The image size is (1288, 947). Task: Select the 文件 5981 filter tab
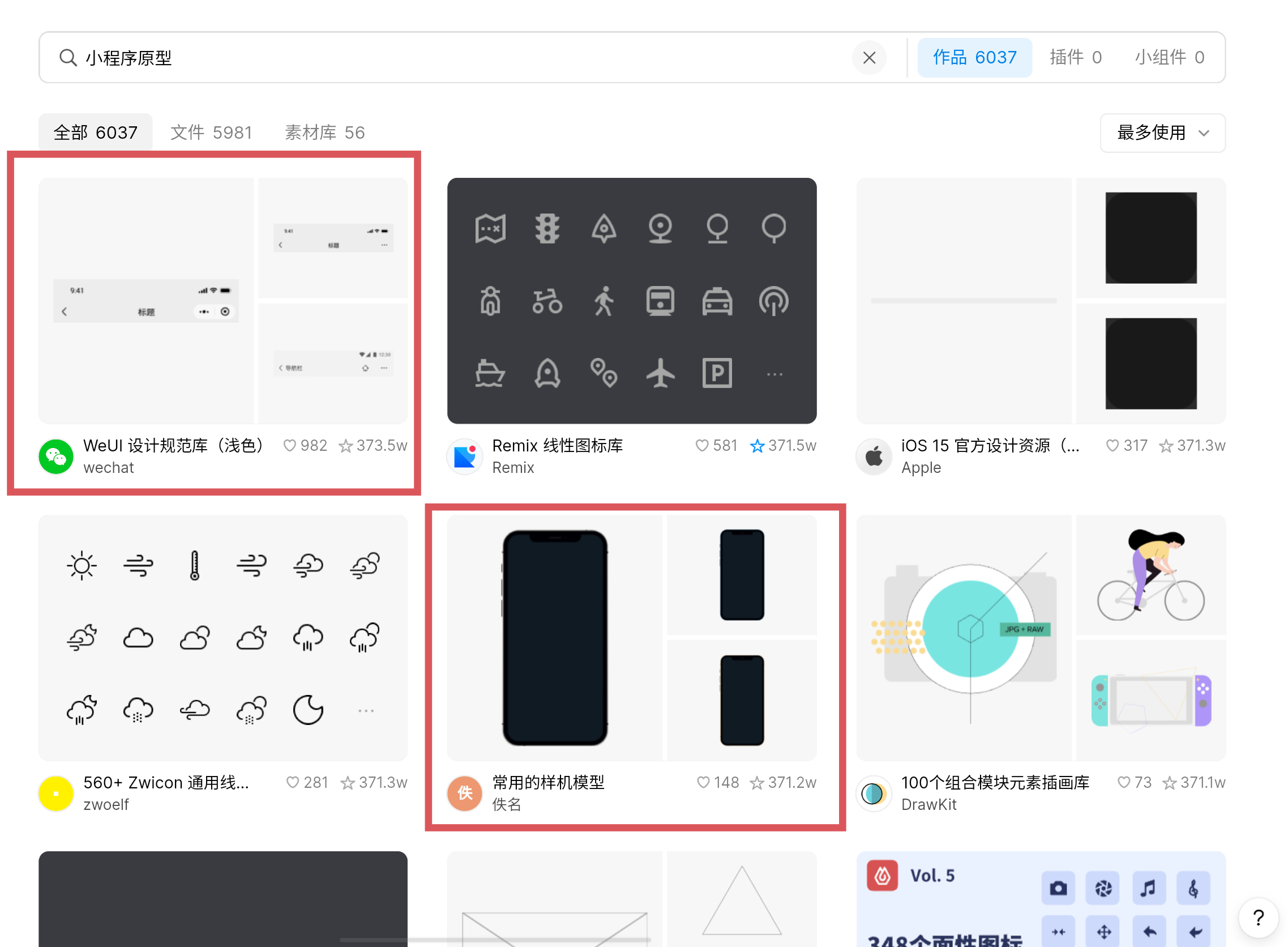point(211,133)
